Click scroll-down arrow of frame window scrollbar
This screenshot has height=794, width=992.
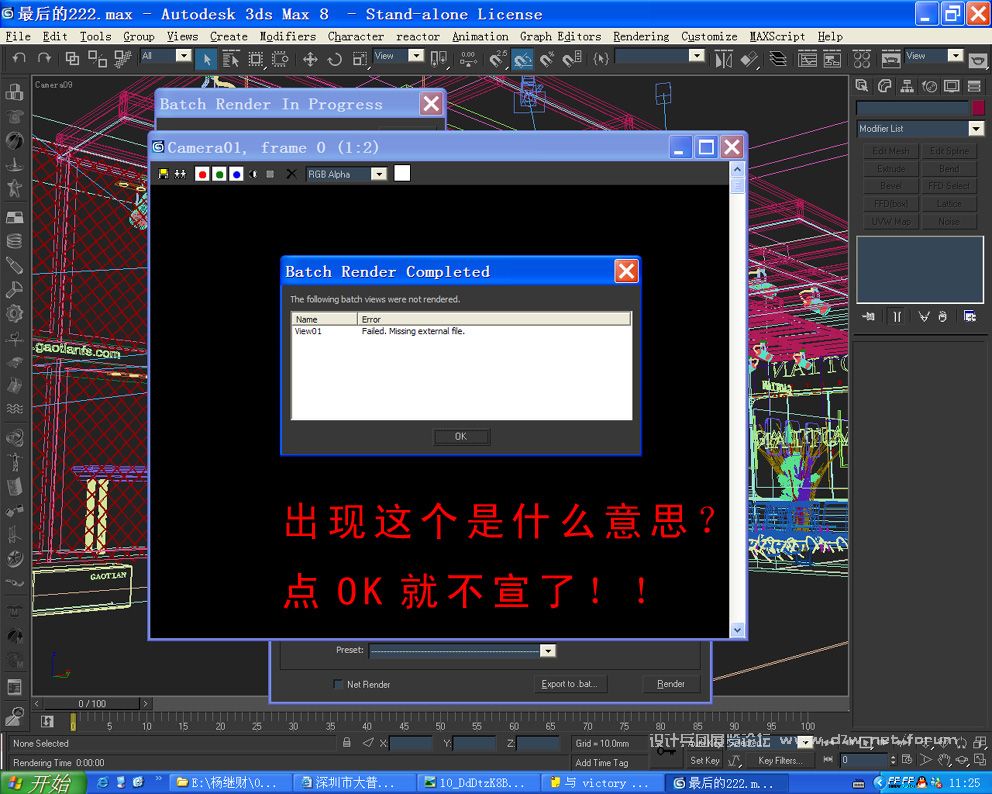point(737,630)
